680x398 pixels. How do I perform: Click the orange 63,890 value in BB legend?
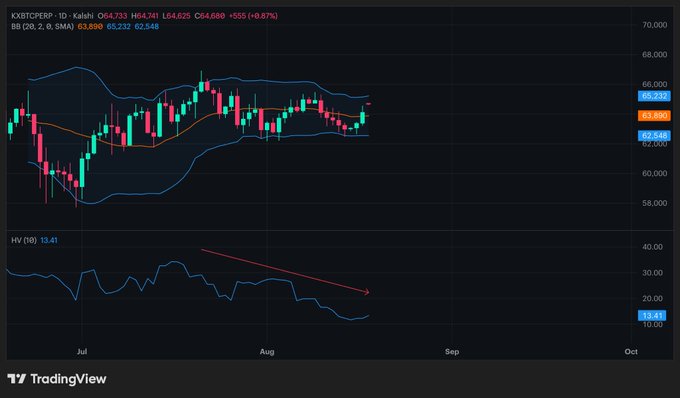pyautogui.click(x=90, y=26)
